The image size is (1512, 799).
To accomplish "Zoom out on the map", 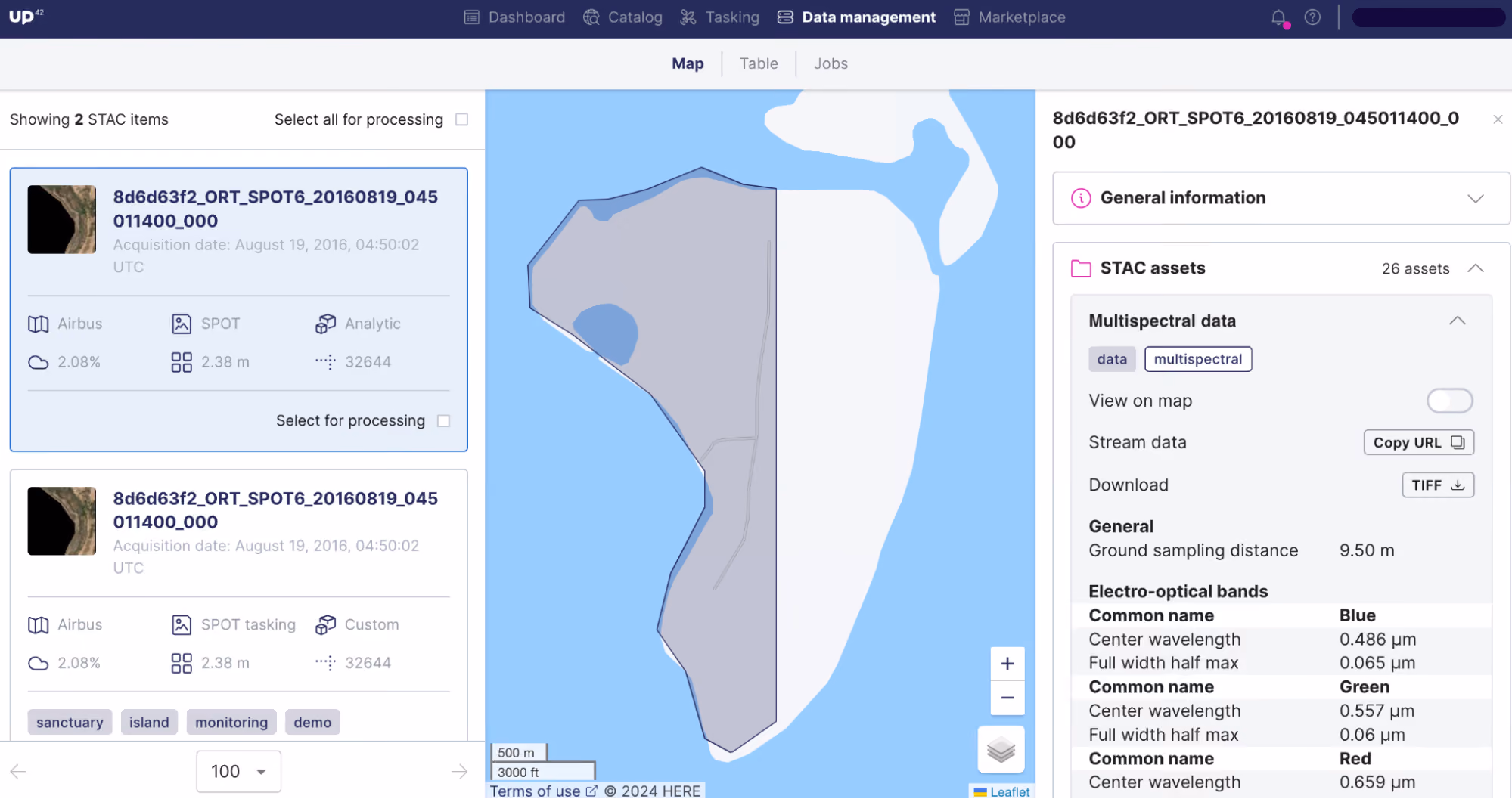I will [1007, 698].
